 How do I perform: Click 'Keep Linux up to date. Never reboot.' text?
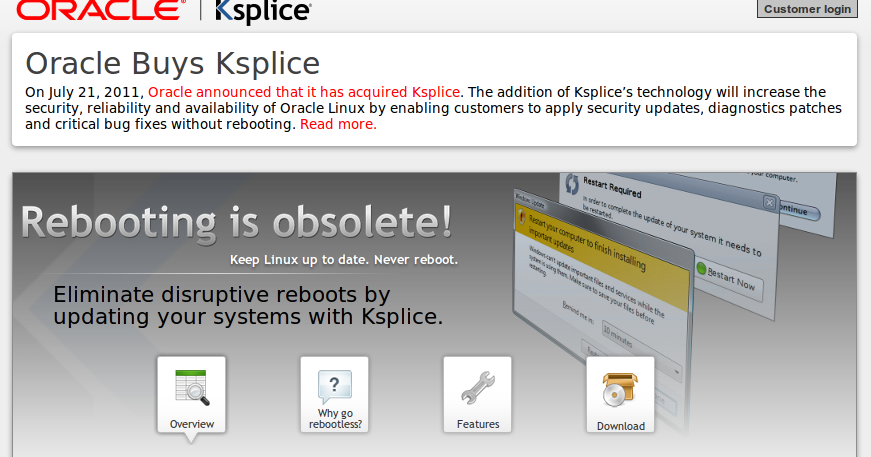click(x=344, y=260)
